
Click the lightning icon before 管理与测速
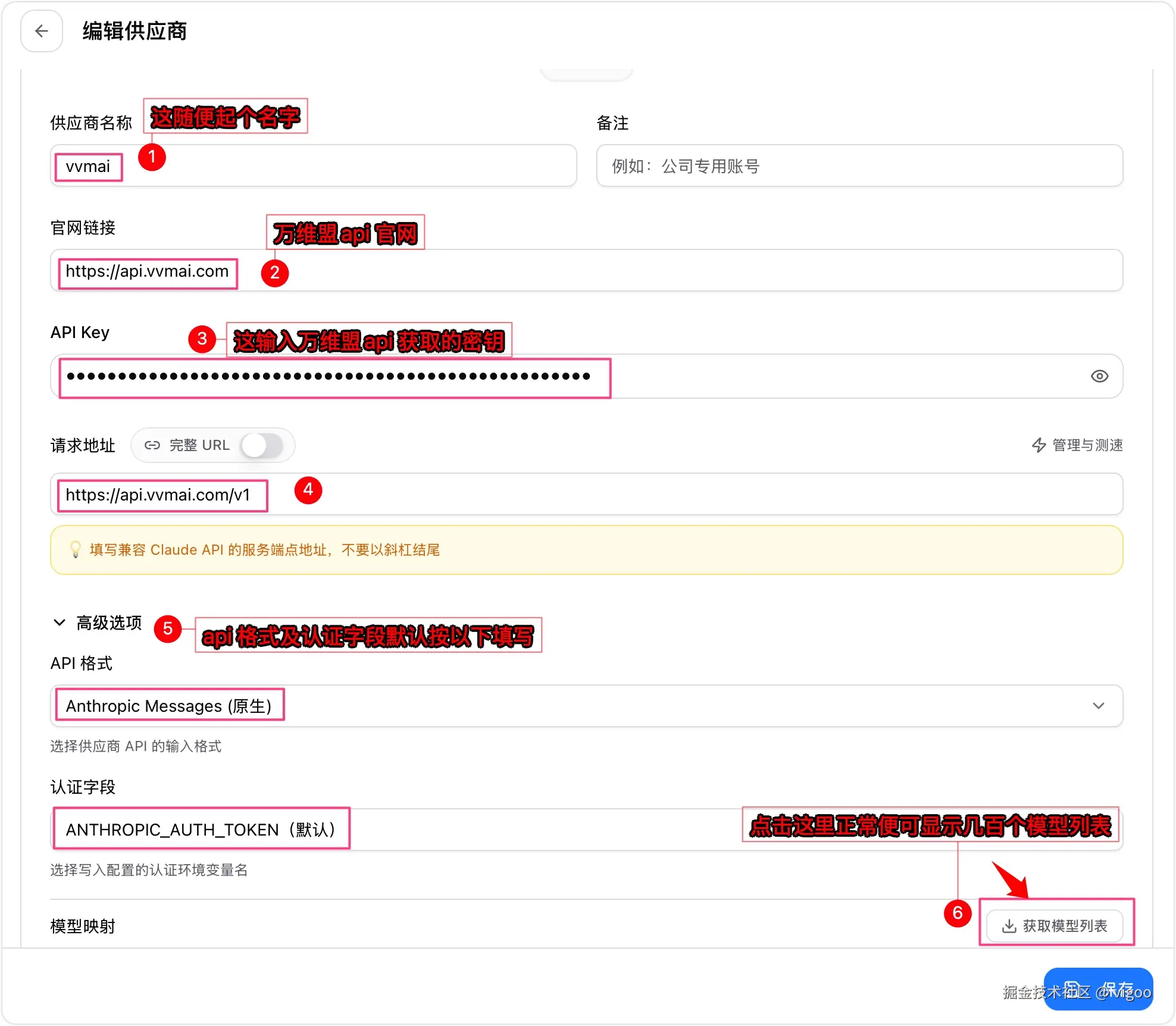(1039, 445)
